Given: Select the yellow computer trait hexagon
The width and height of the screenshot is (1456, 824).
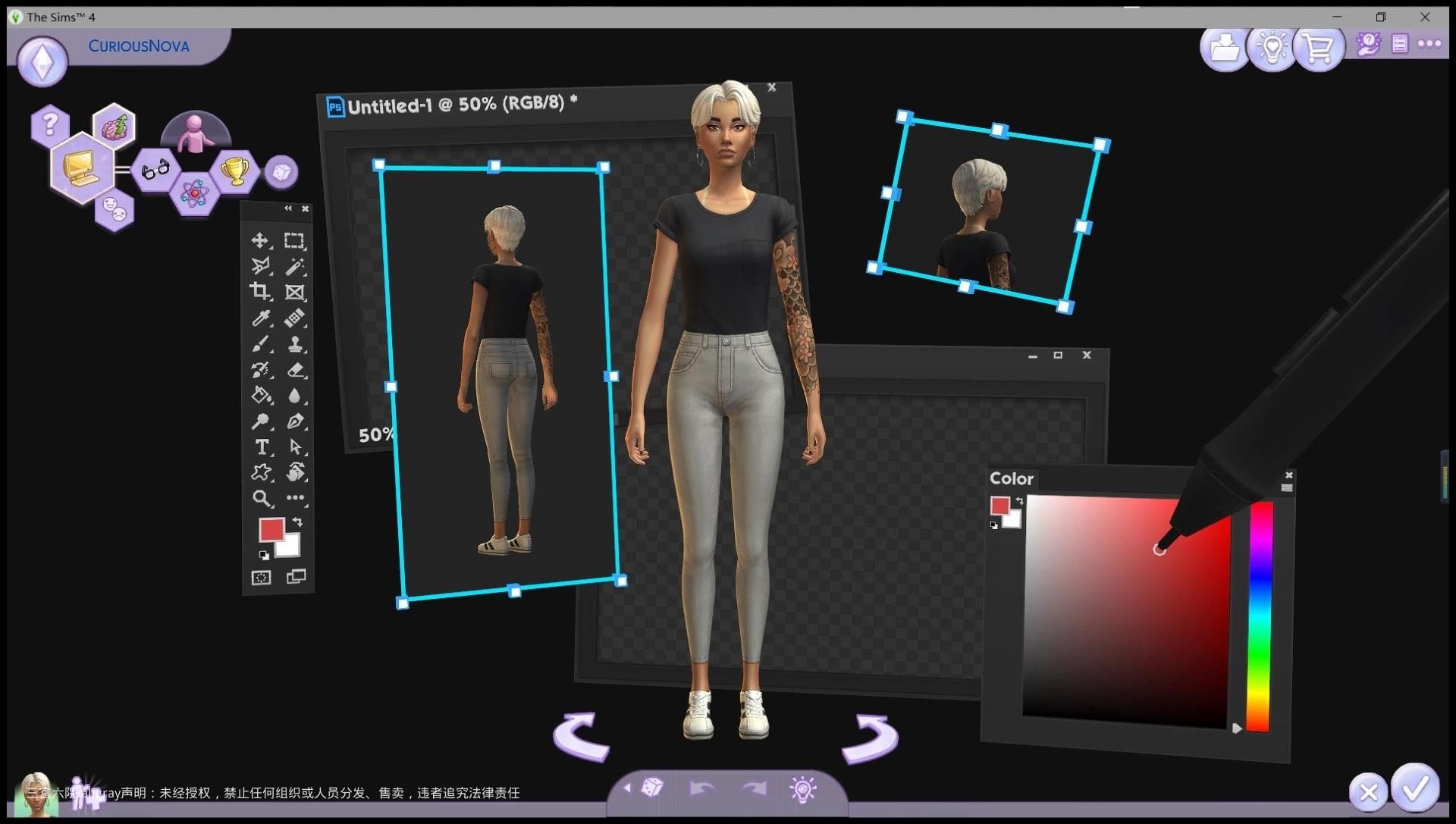Looking at the screenshot, I should 81,168.
